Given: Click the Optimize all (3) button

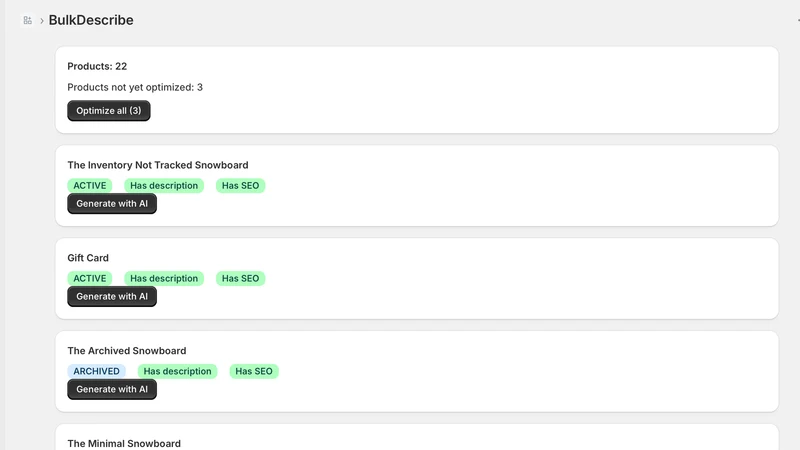Looking at the screenshot, I should (109, 111).
